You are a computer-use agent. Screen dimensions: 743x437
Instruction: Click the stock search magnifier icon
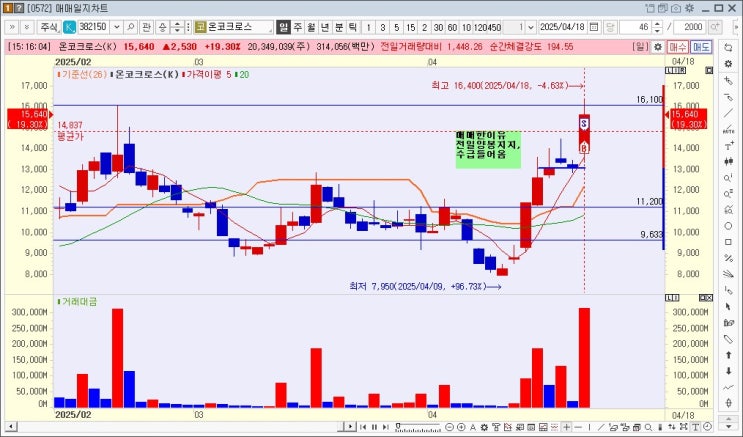(x=131, y=27)
